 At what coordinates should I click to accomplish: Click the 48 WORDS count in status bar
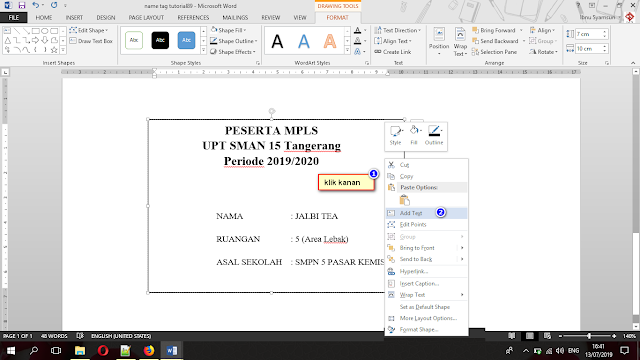[54, 336]
